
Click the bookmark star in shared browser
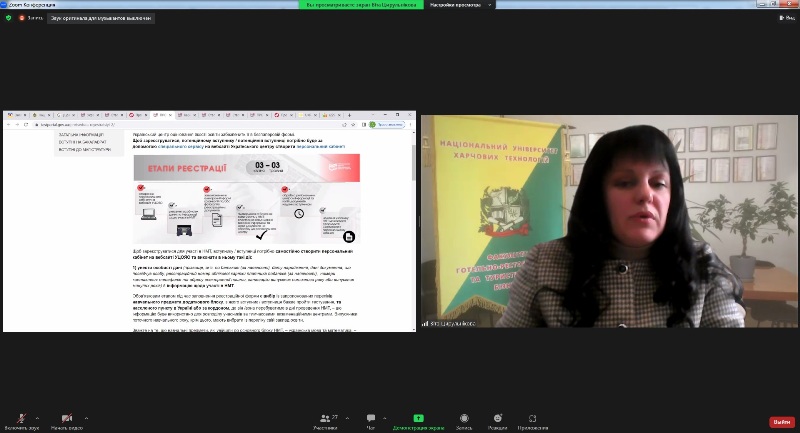click(x=353, y=124)
